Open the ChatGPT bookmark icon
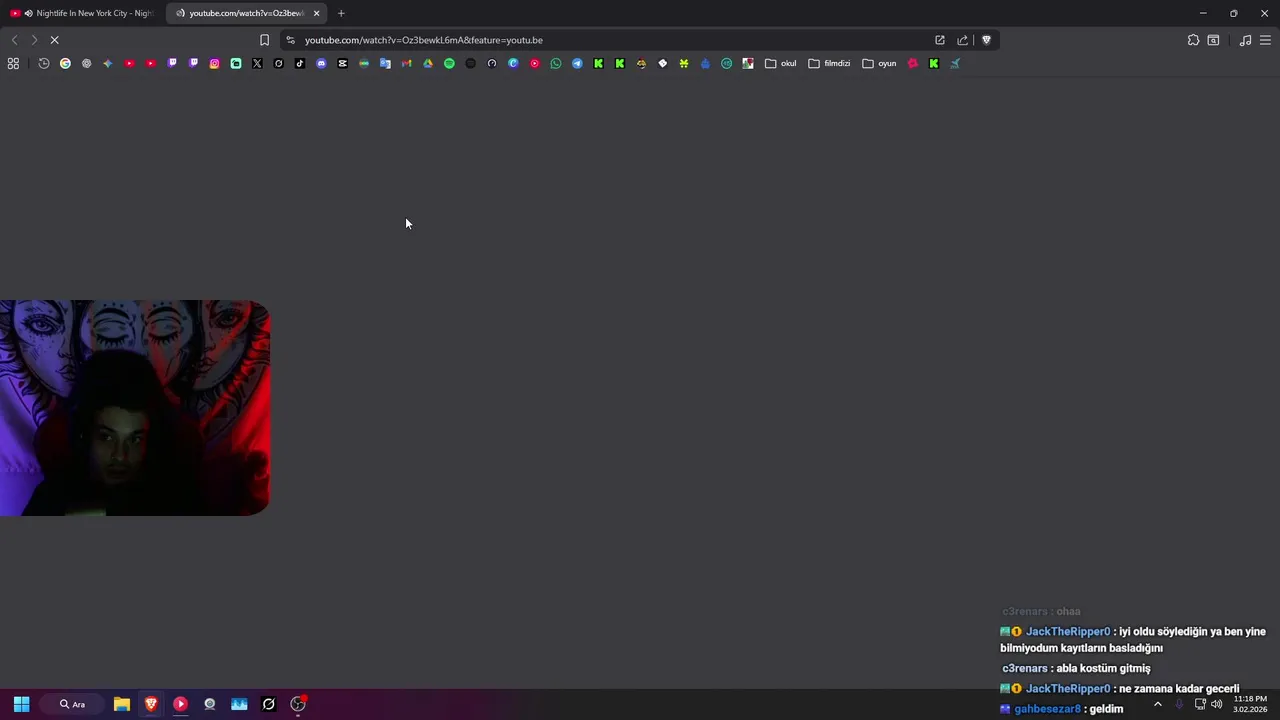Viewport: 1280px width, 720px height. point(86,63)
